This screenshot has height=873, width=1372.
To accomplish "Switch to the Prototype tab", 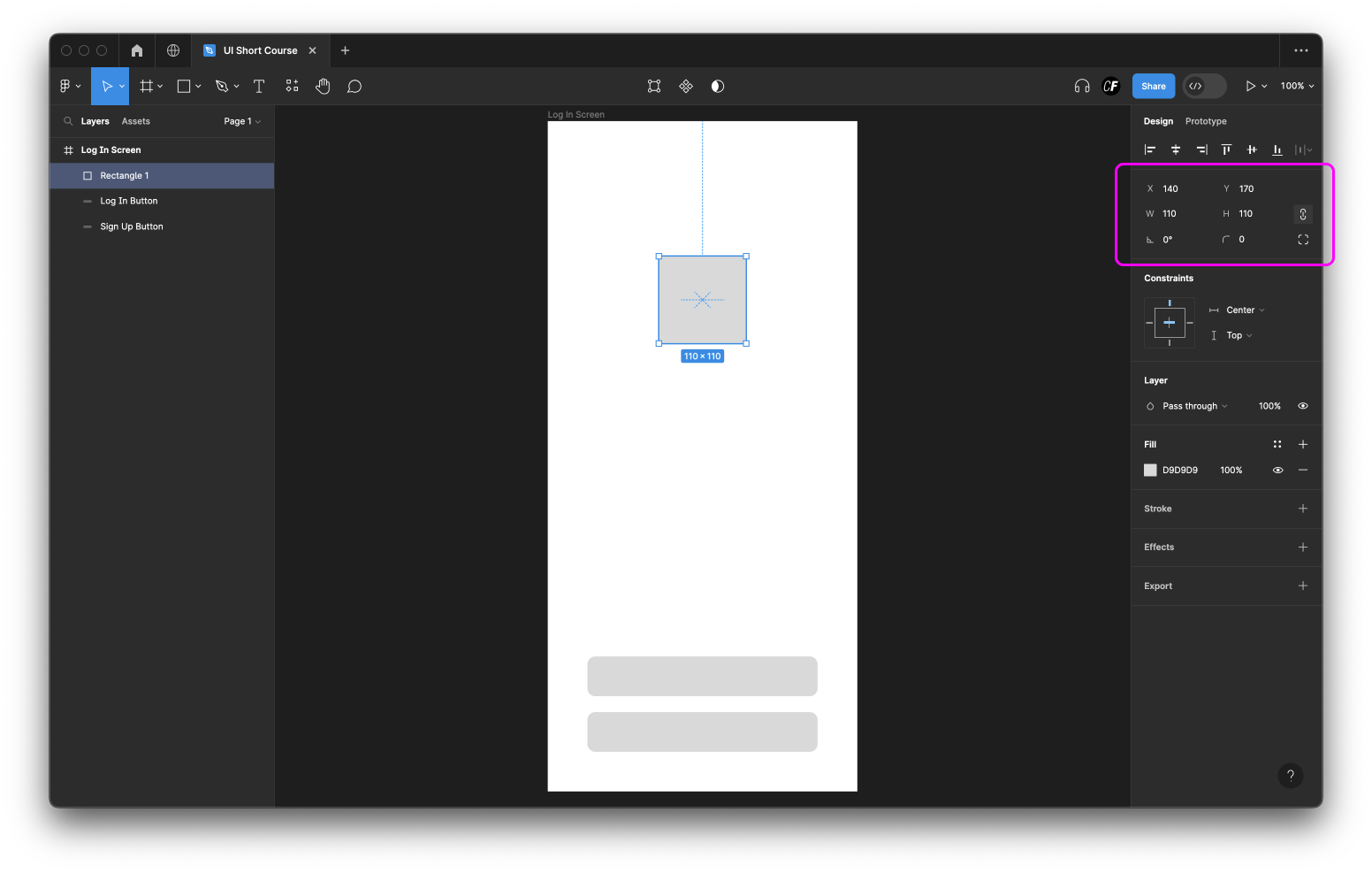I will [1206, 121].
